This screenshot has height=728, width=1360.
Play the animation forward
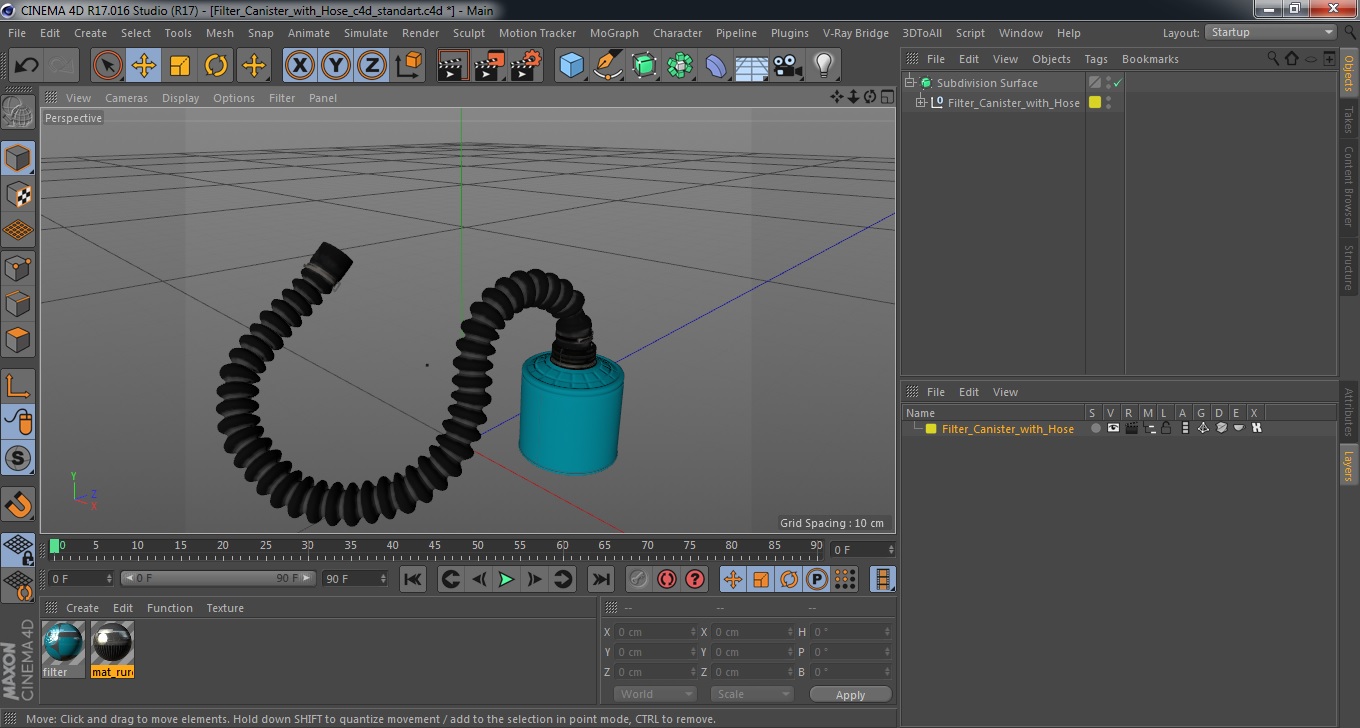coord(507,579)
